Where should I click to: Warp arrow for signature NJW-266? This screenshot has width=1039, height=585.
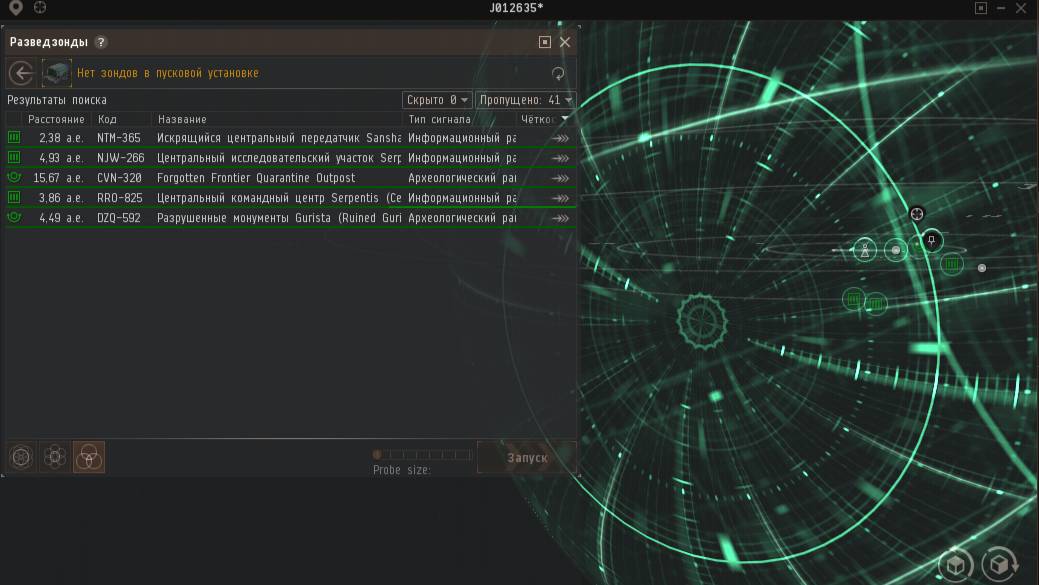561,158
